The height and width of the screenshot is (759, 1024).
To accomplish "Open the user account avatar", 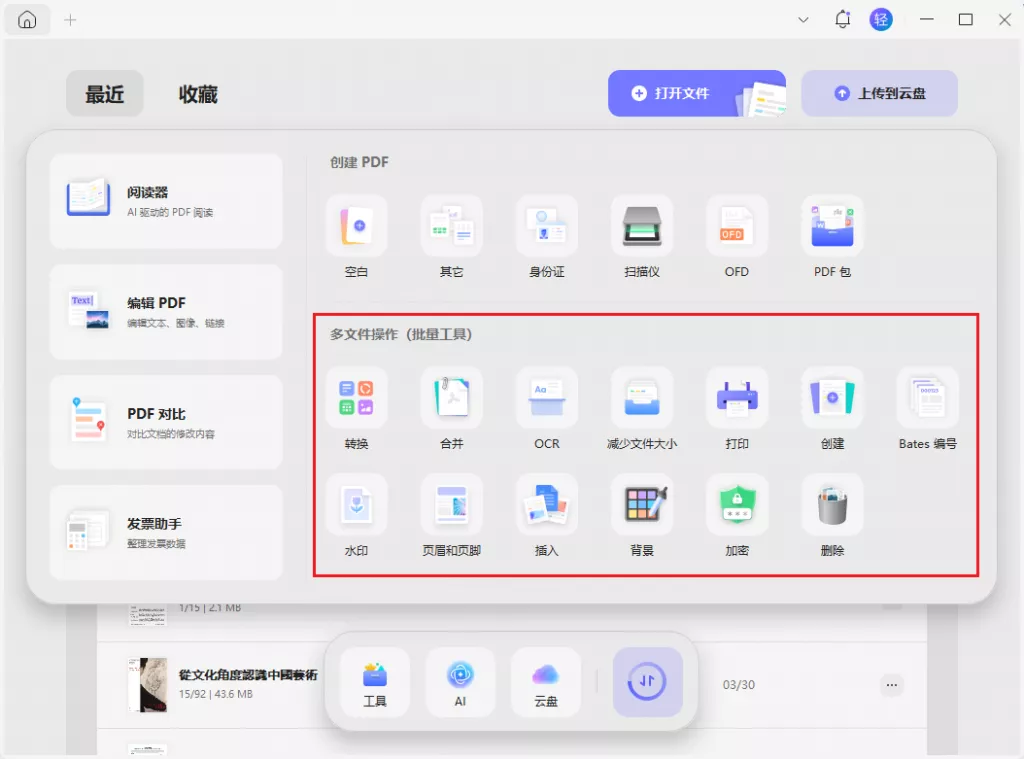I will [x=881, y=20].
